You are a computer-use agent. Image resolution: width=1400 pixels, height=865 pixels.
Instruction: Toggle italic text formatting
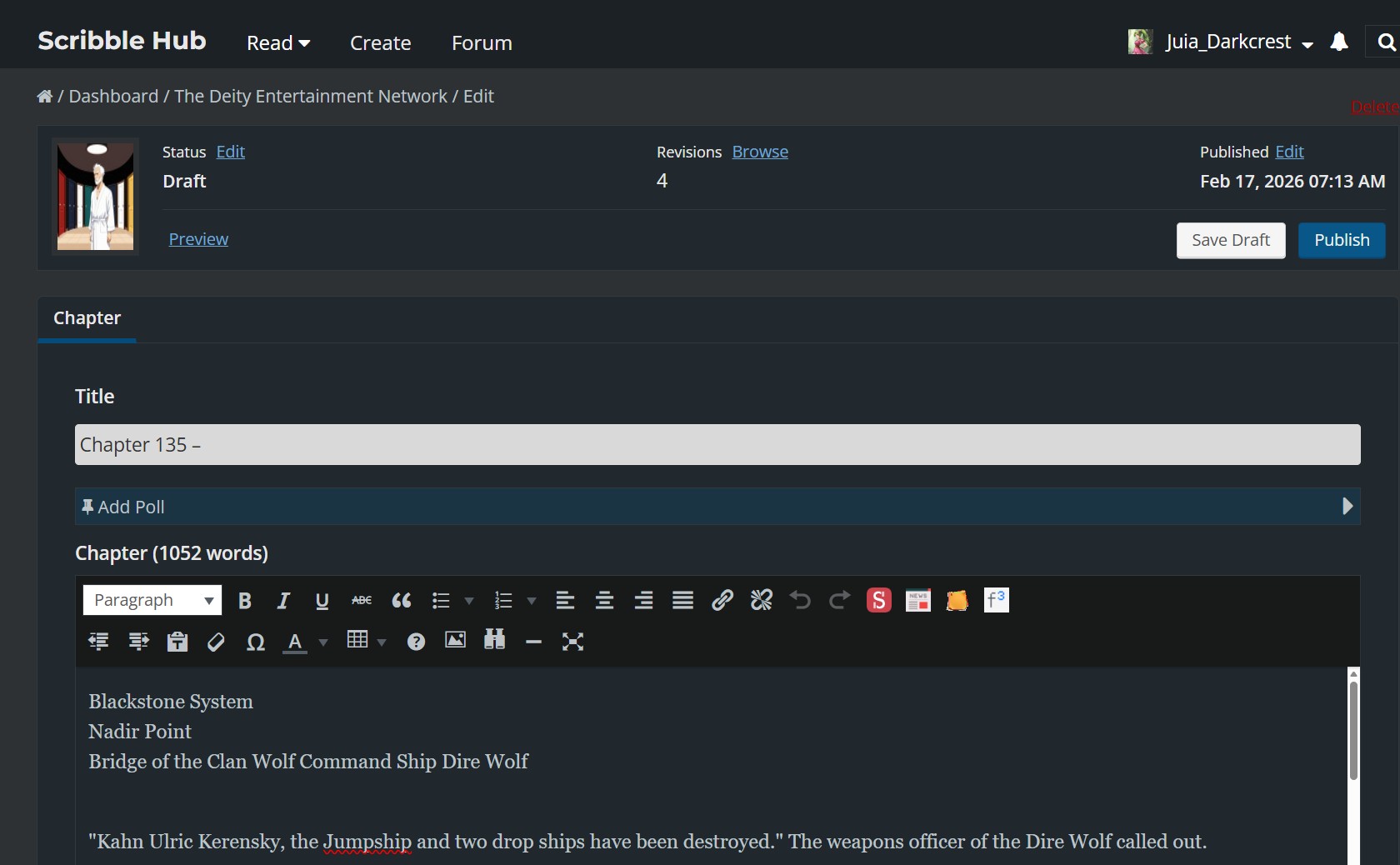283,601
